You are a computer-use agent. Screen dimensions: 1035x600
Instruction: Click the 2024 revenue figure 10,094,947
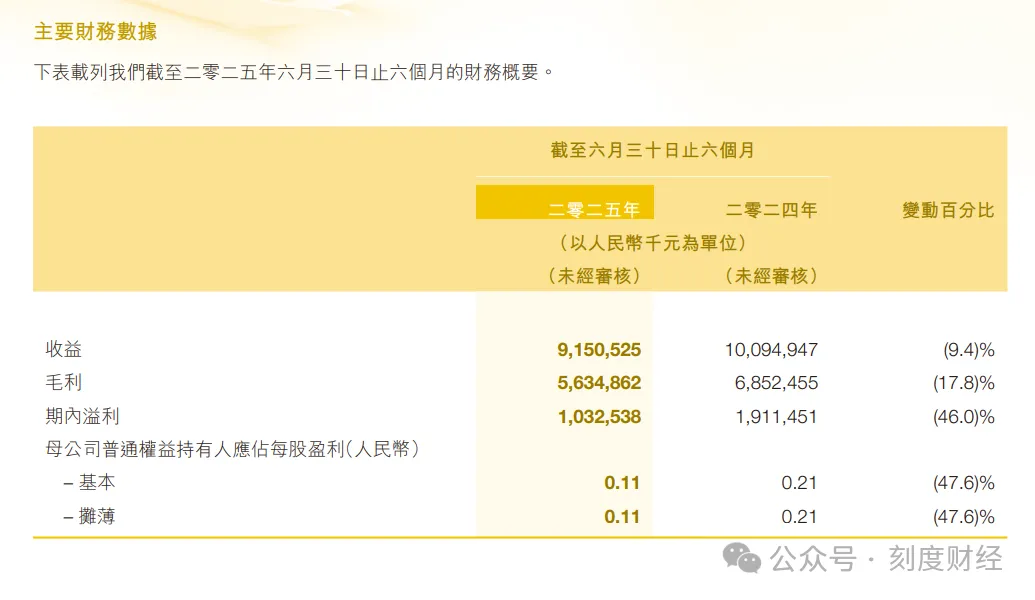pos(770,350)
